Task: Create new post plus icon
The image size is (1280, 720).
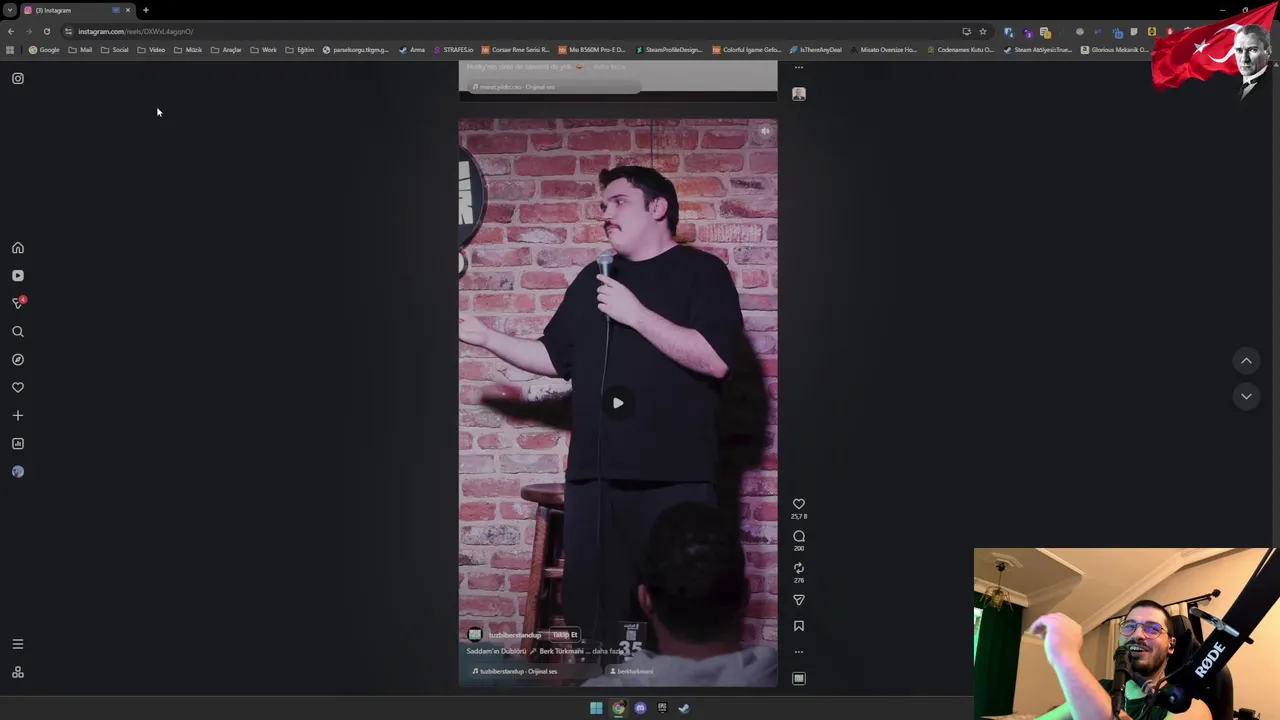Action: (x=17, y=415)
